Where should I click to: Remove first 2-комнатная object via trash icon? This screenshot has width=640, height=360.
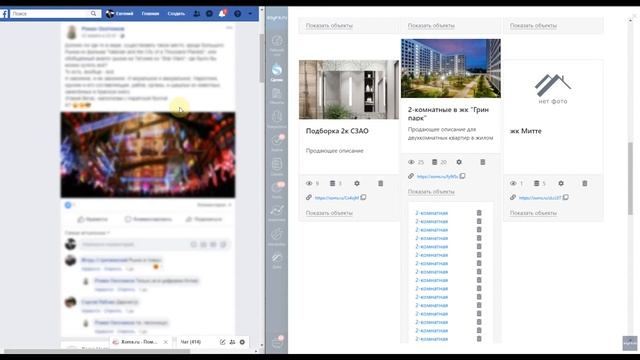[x=479, y=213]
